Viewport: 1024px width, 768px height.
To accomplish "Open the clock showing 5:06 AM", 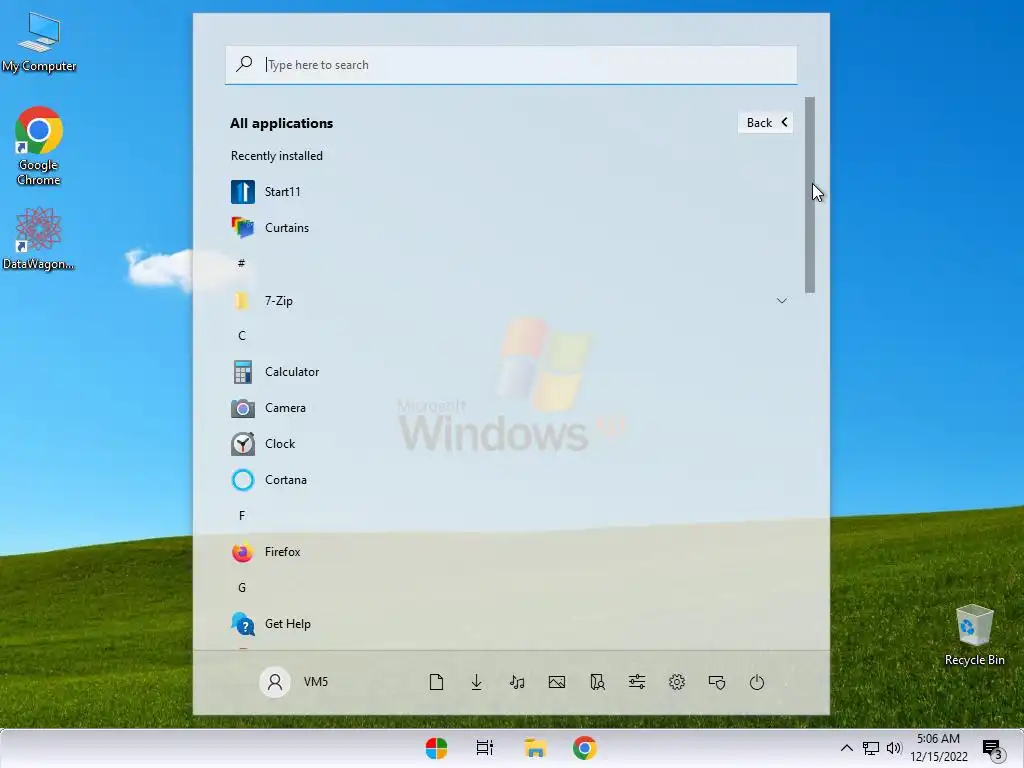I will coord(939,748).
